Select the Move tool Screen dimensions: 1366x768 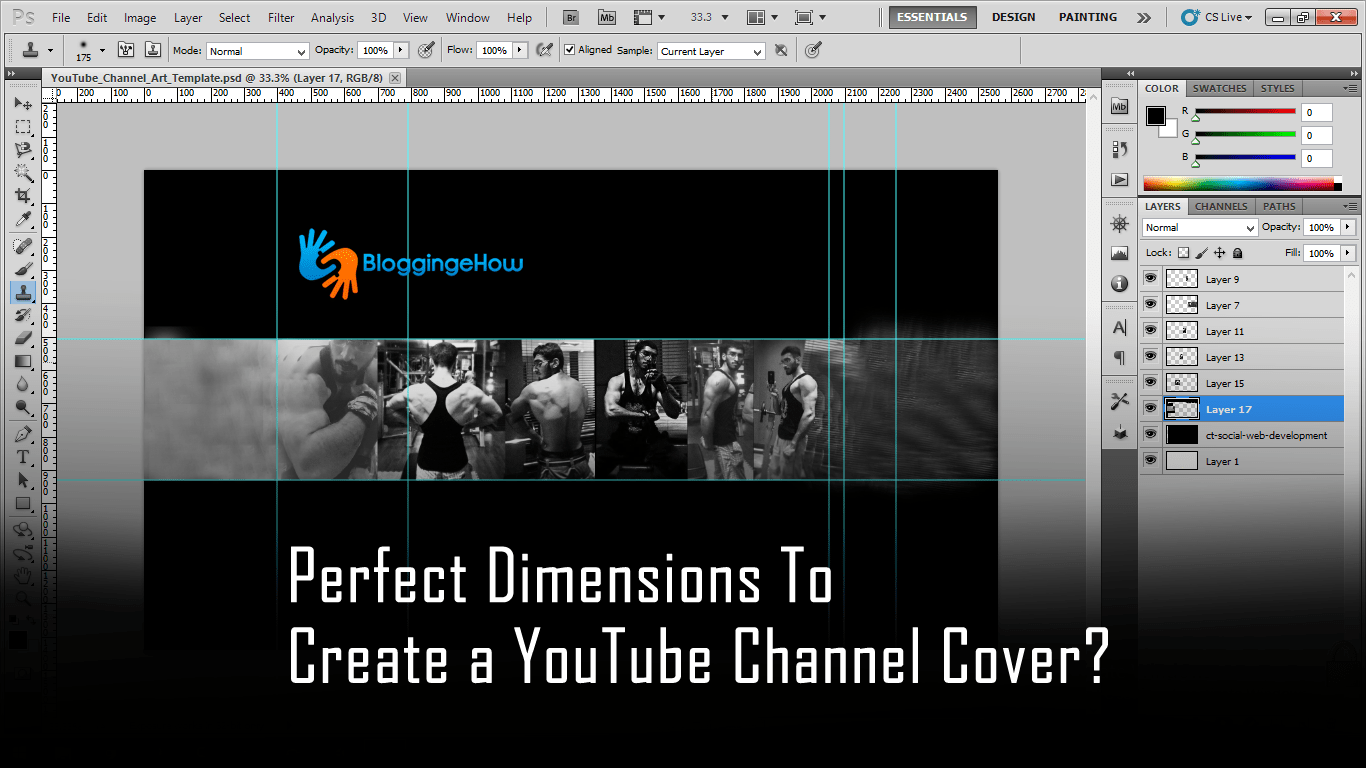coord(24,103)
